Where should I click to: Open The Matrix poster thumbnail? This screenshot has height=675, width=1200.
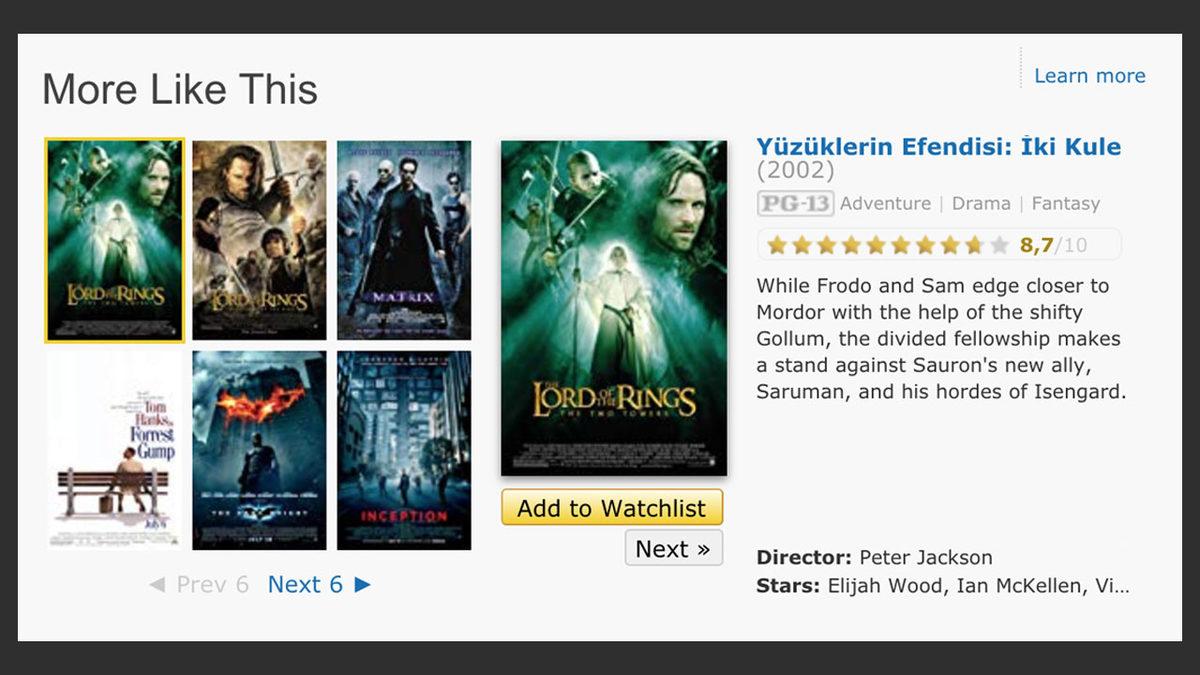[404, 240]
